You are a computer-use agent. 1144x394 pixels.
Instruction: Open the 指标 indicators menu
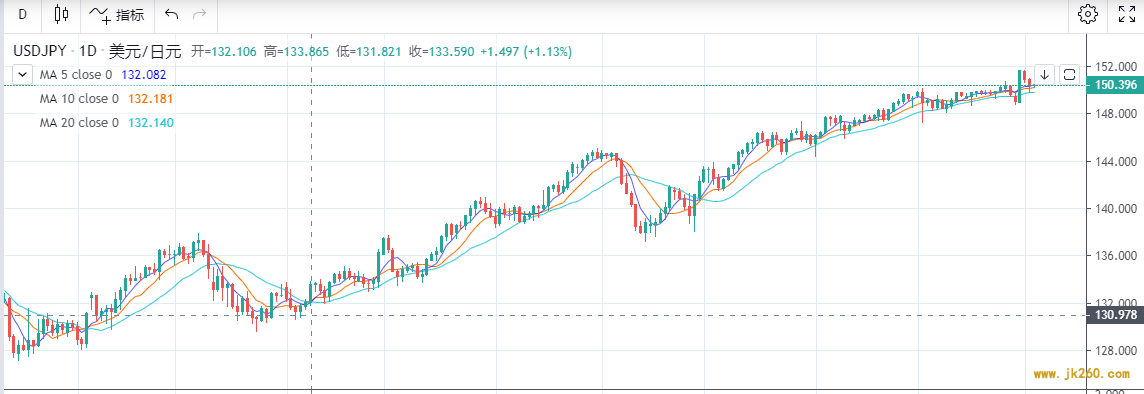pyautogui.click(x=117, y=15)
